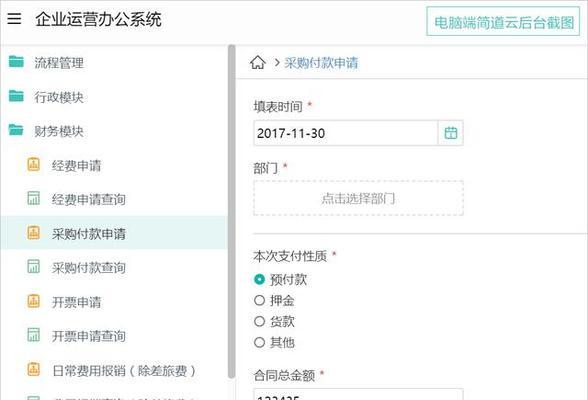The width and height of the screenshot is (588, 400).
Task: Open 日常费用报销（除差旅费） entry
Action: pos(124,371)
